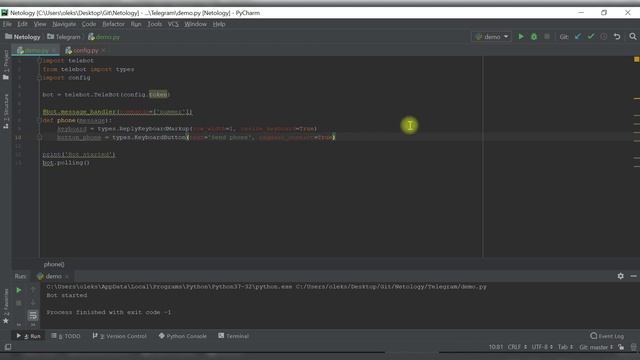Open UTF-8 encoding selector
Image resolution: width=640 pixels, height=360 pixels.
point(542,347)
